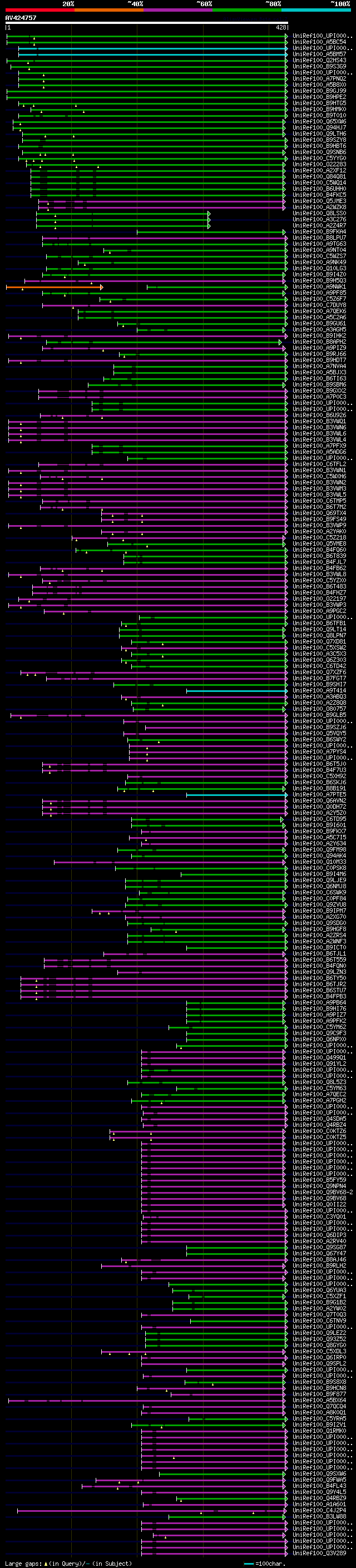Viewport: 356px width, 1568px height.
Task: Click the orange ~40% identity scale segment
Action: click(109, 10)
